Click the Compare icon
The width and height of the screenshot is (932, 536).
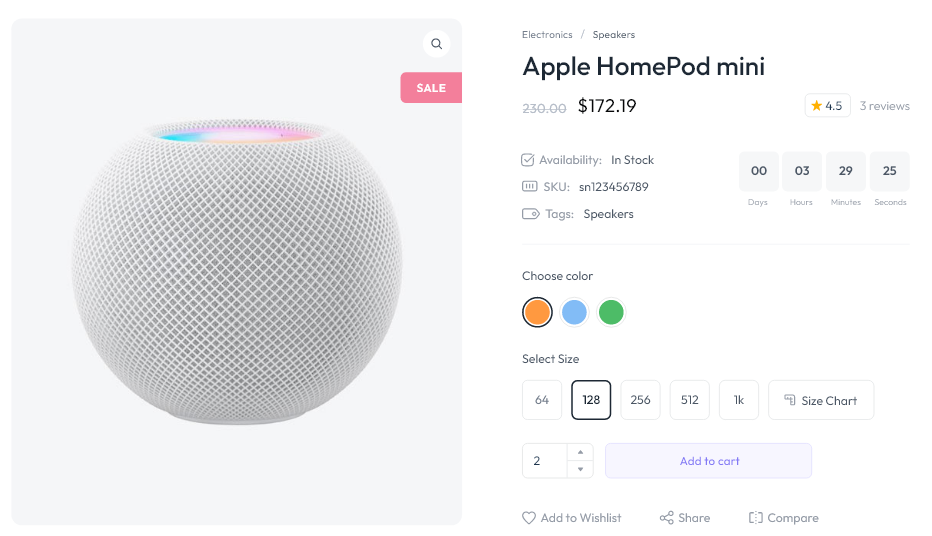(x=756, y=518)
